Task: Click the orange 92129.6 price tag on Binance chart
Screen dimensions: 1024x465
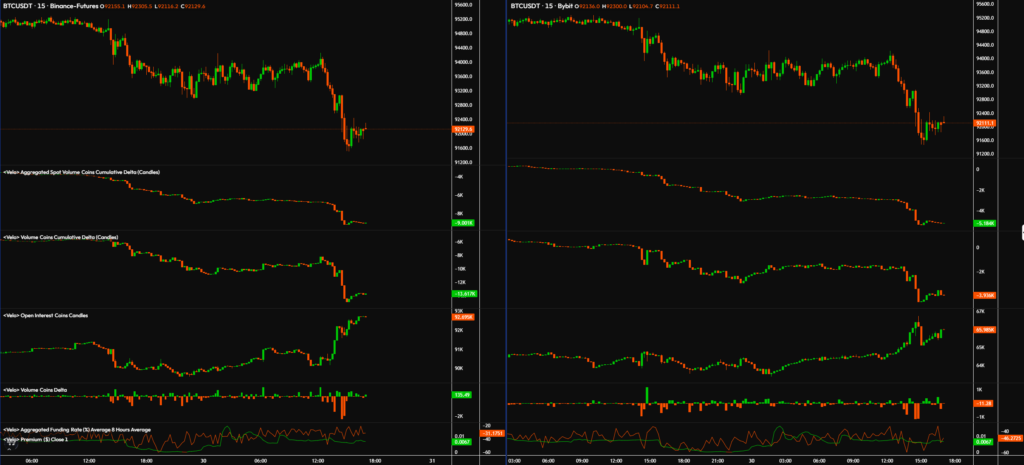Action: [463, 130]
